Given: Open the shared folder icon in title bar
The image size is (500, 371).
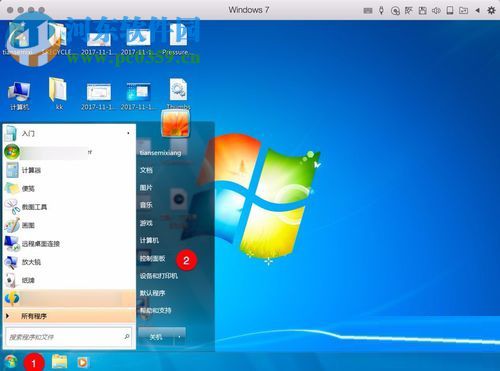Looking at the screenshot, I should click(x=463, y=11).
